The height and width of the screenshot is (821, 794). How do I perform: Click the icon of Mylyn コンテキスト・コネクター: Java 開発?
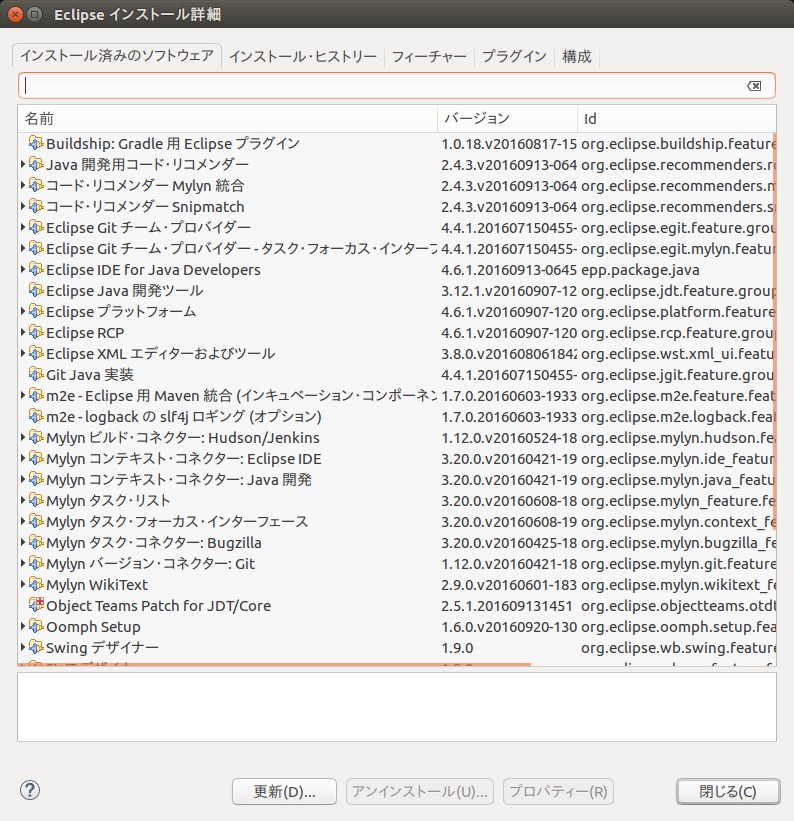coord(36,479)
